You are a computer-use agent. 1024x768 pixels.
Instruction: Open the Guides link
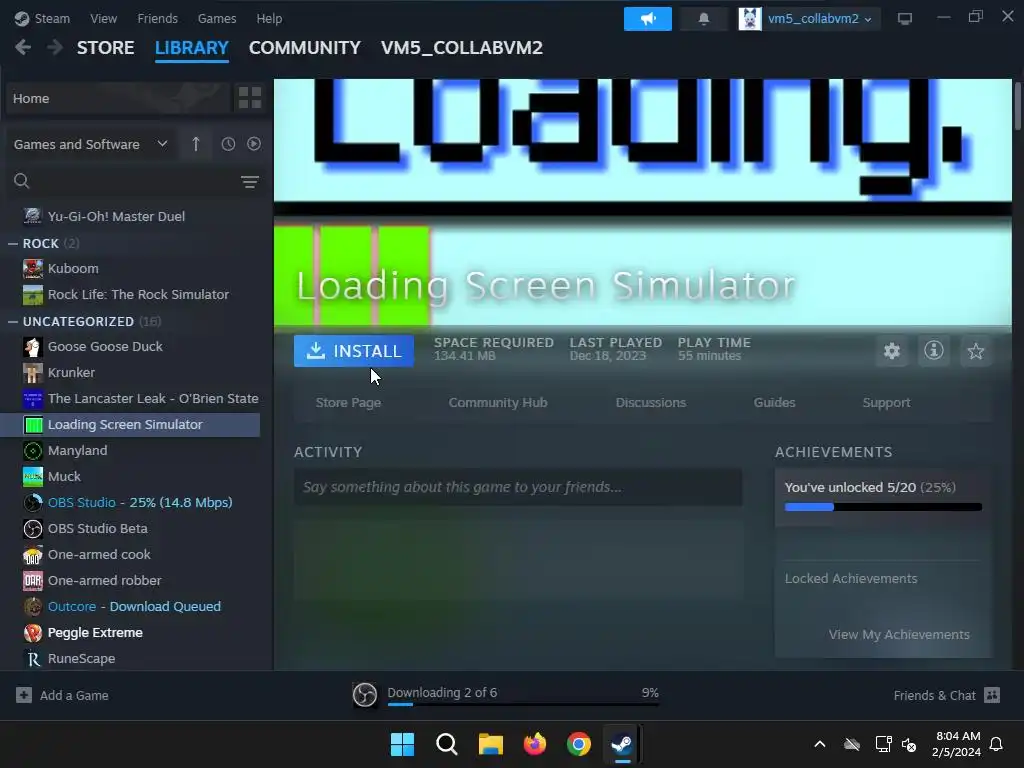tap(774, 403)
